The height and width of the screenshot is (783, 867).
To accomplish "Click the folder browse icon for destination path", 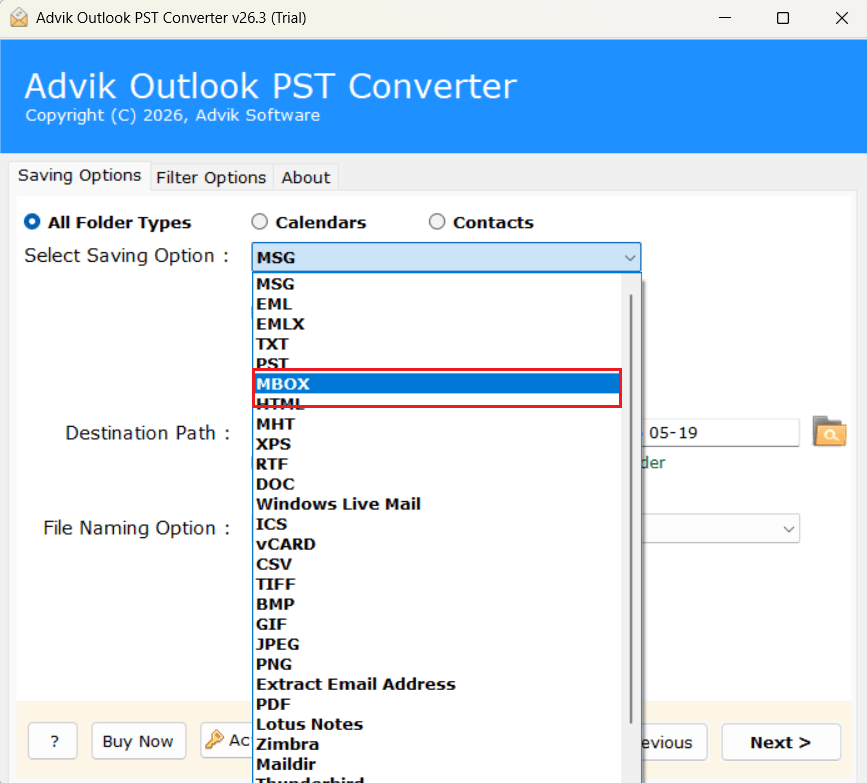I will [x=829, y=432].
